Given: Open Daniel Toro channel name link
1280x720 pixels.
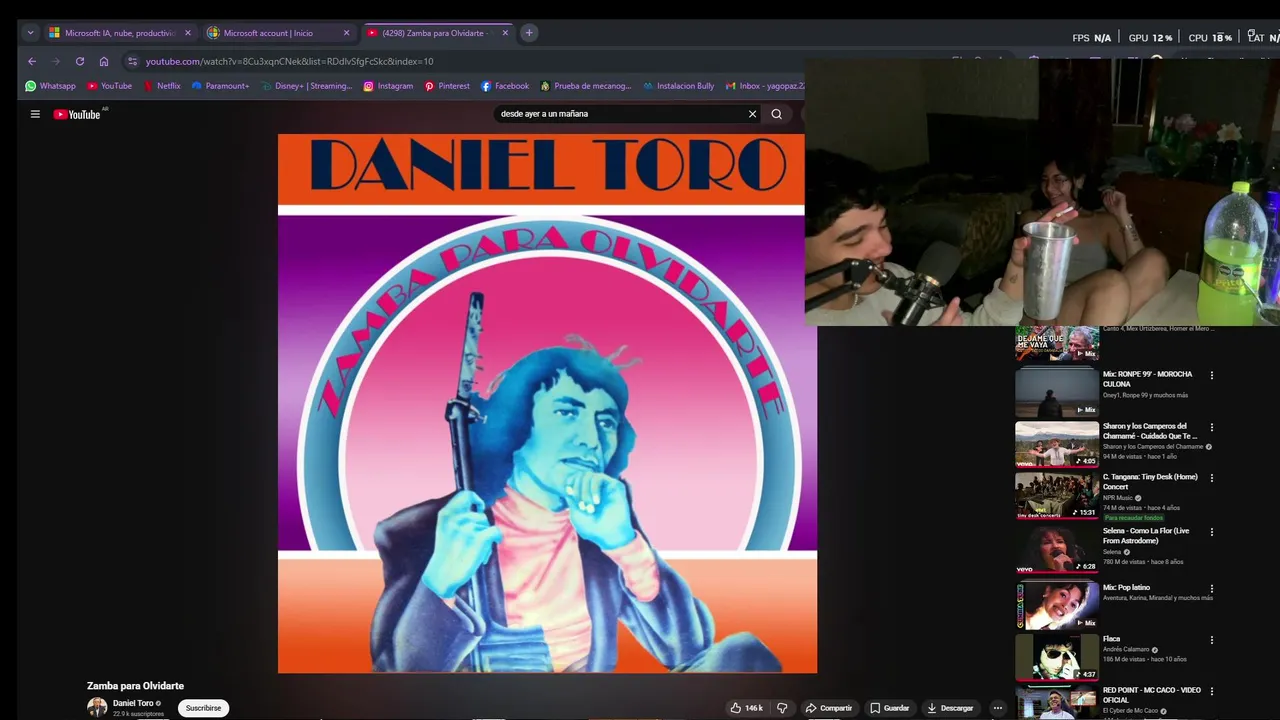Looking at the screenshot, I should click(x=133, y=703).
